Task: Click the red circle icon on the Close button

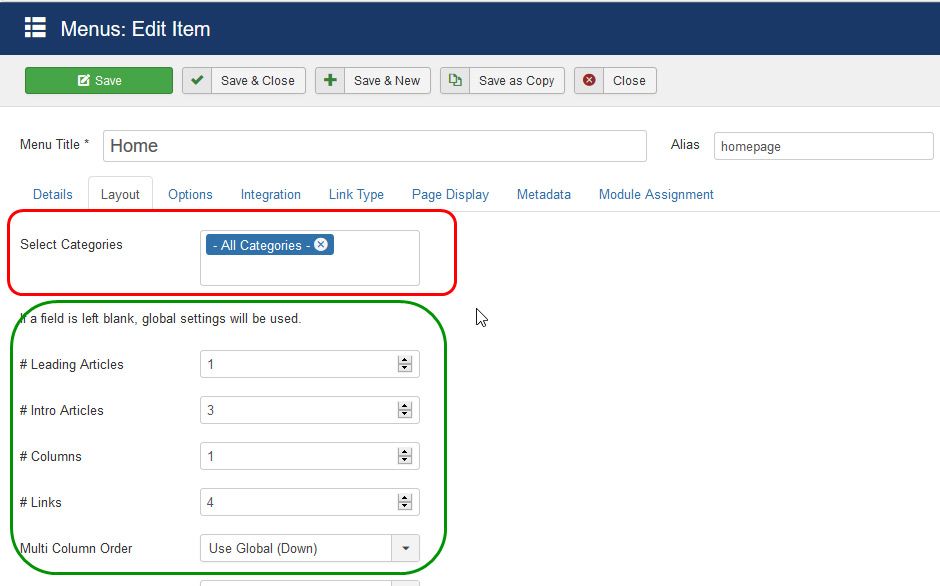Action: coord(588,80)
